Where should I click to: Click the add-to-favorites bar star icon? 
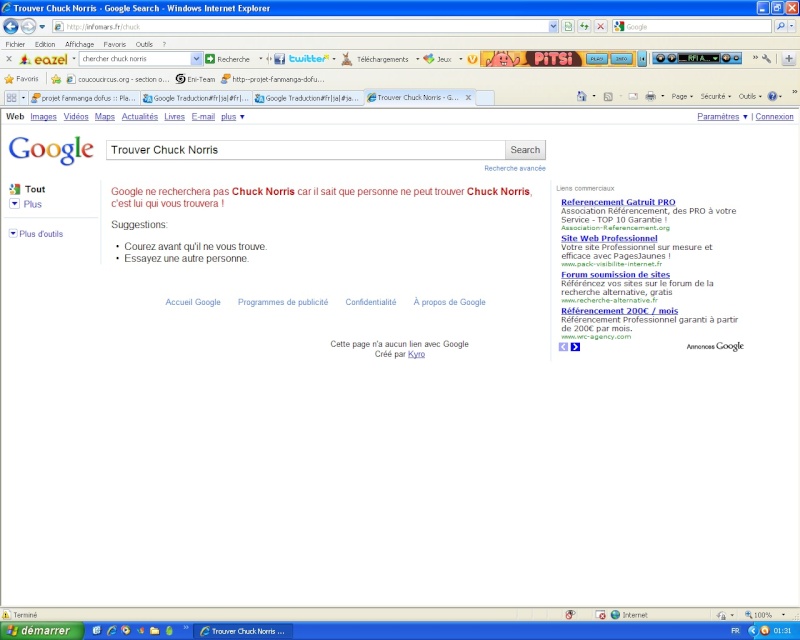56,79
